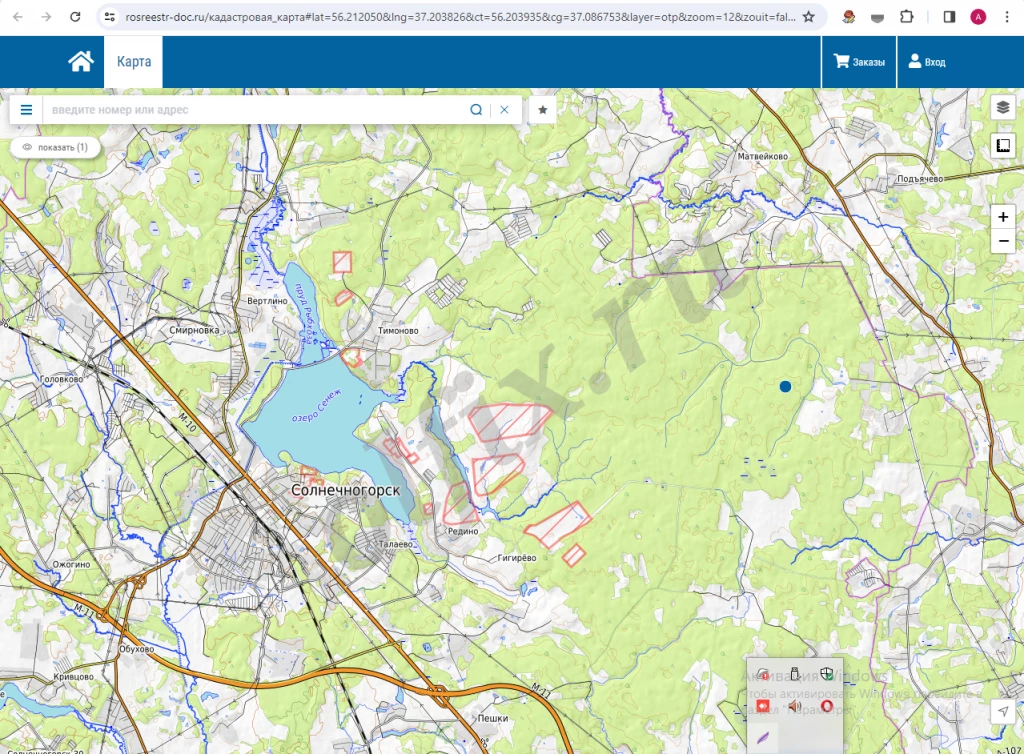
Task: Click the volume speaker tray icon
Action: 795,706
